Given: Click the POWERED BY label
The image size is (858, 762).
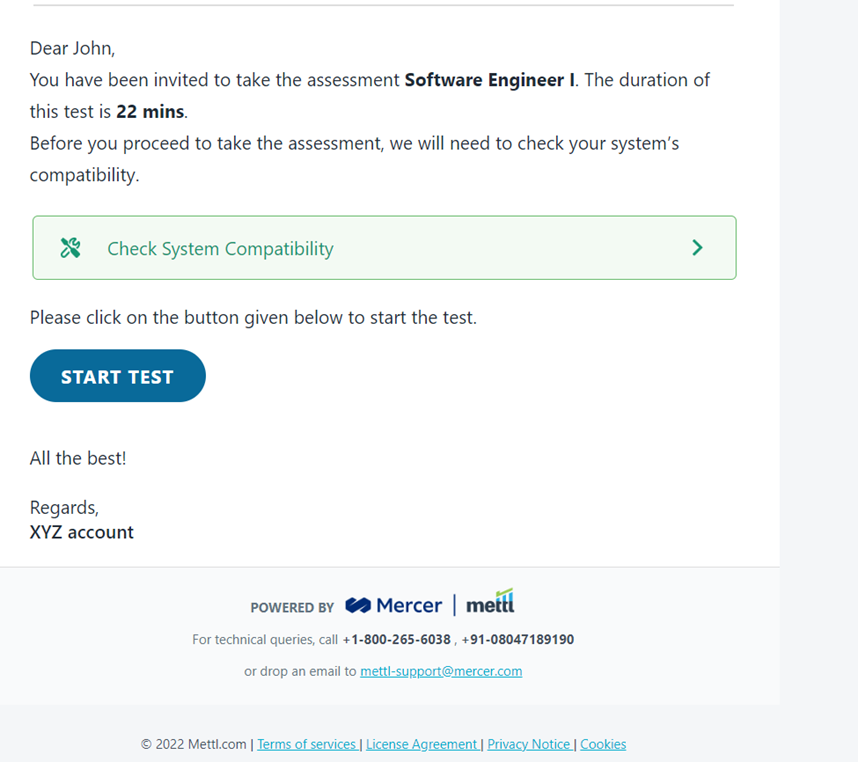Looking at the screenshot, I should pos(292,608).
